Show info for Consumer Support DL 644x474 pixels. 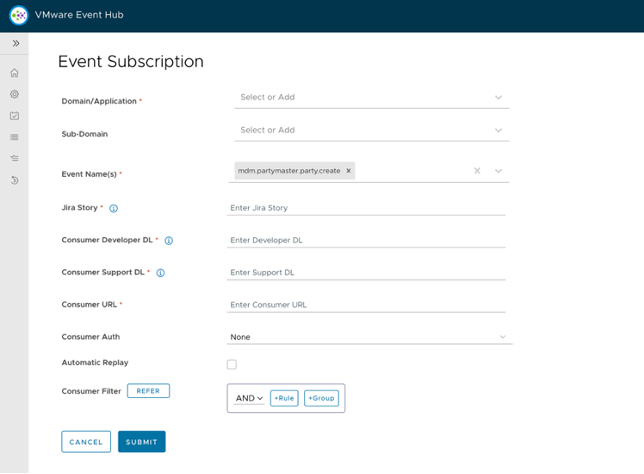coord(161,272)
